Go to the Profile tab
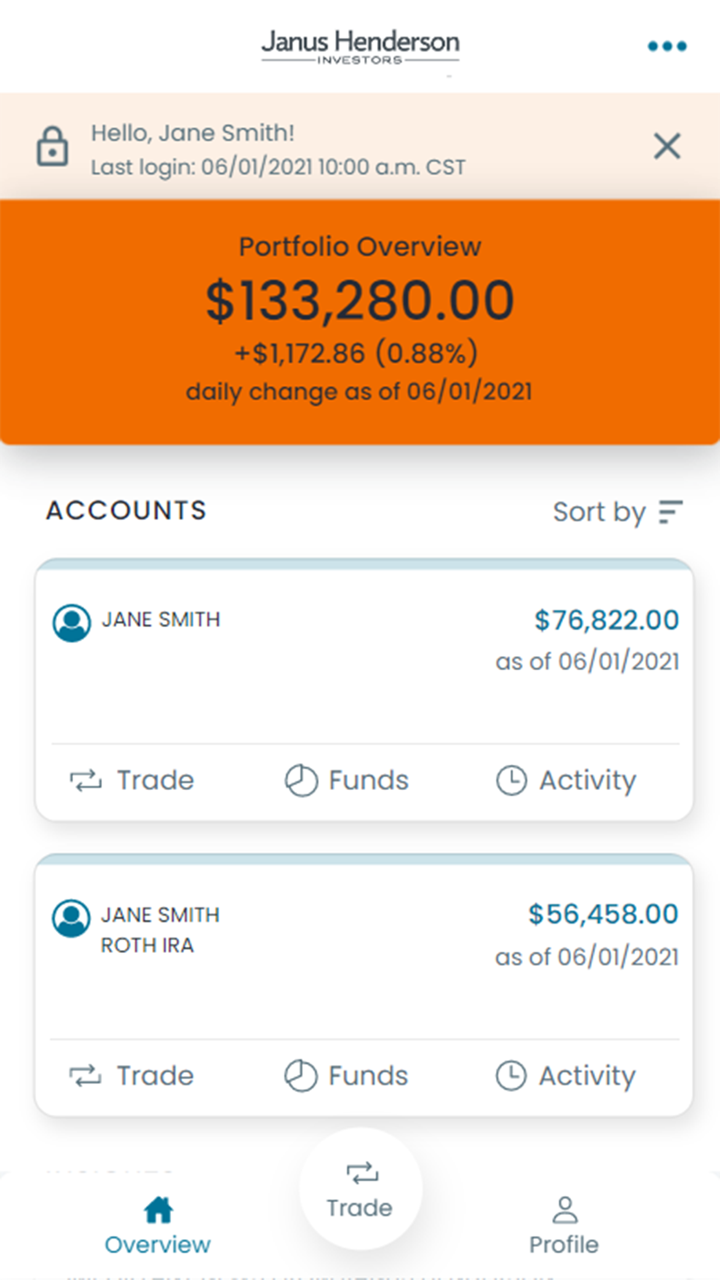This screenshot has width=720, height=1280. 564,1226
